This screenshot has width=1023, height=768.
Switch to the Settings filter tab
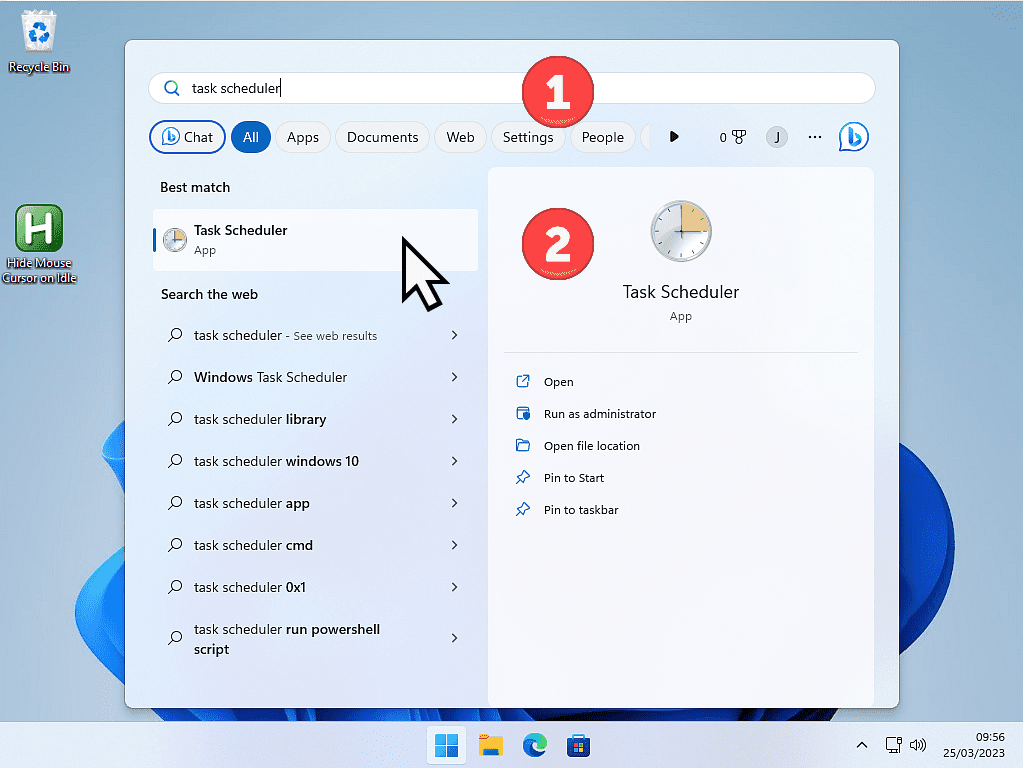tap(528, 137)
